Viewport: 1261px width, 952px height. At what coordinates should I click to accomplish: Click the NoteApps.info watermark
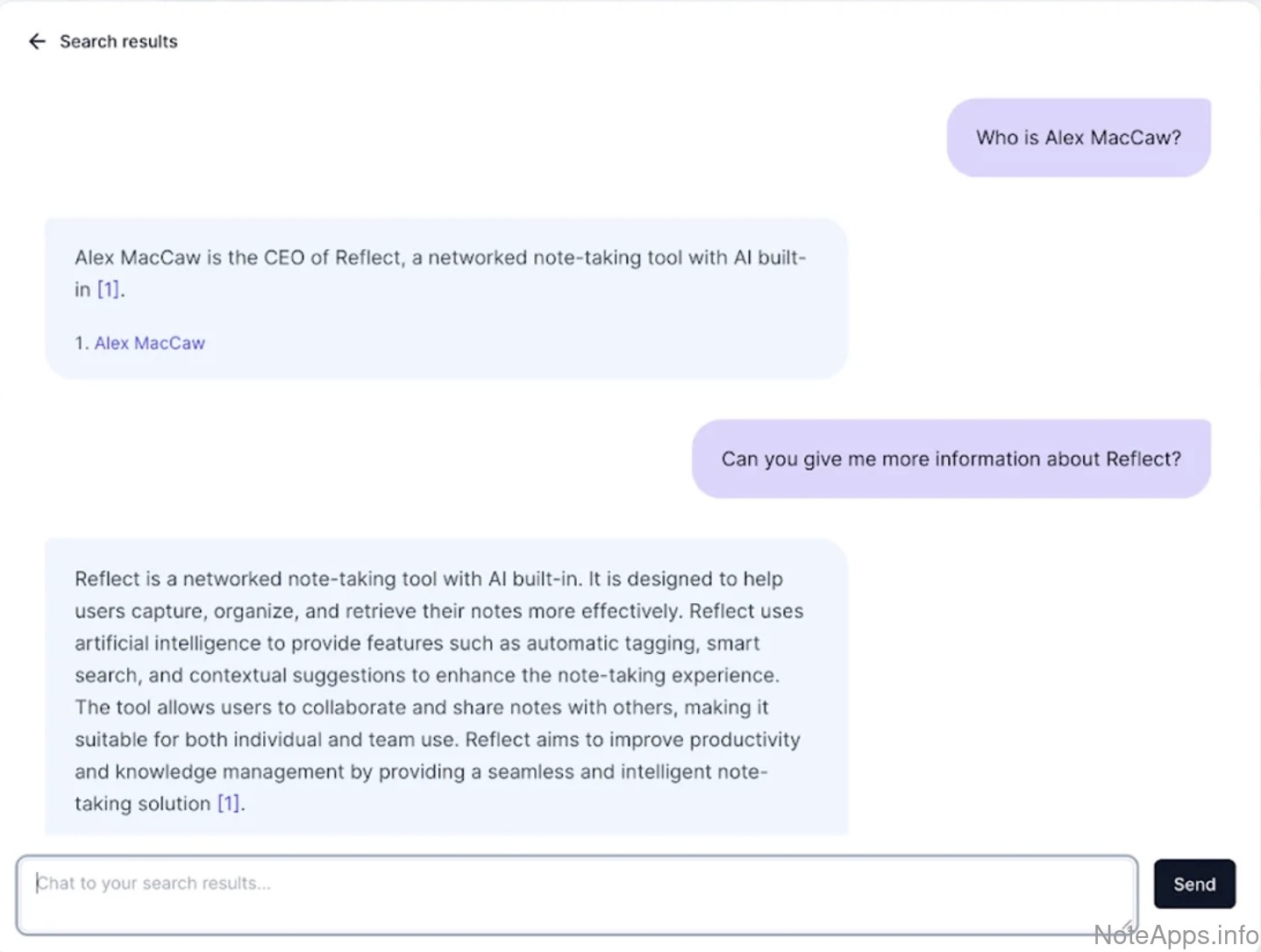point(1176,935)
